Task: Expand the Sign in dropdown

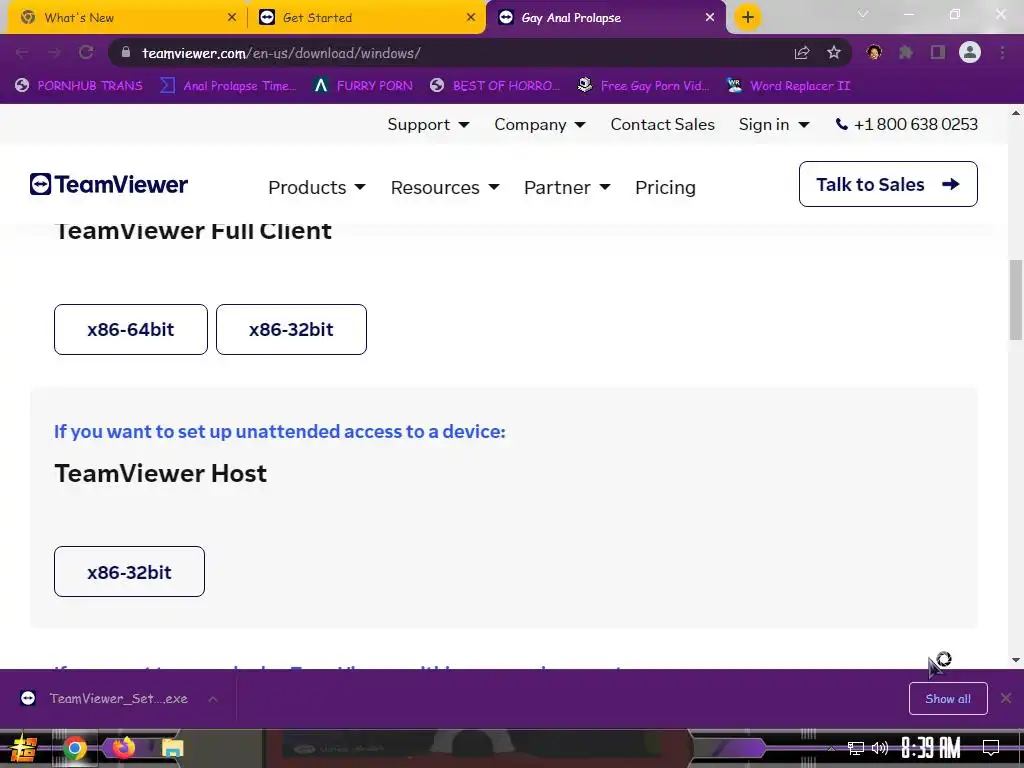Action: coord(774,124)
